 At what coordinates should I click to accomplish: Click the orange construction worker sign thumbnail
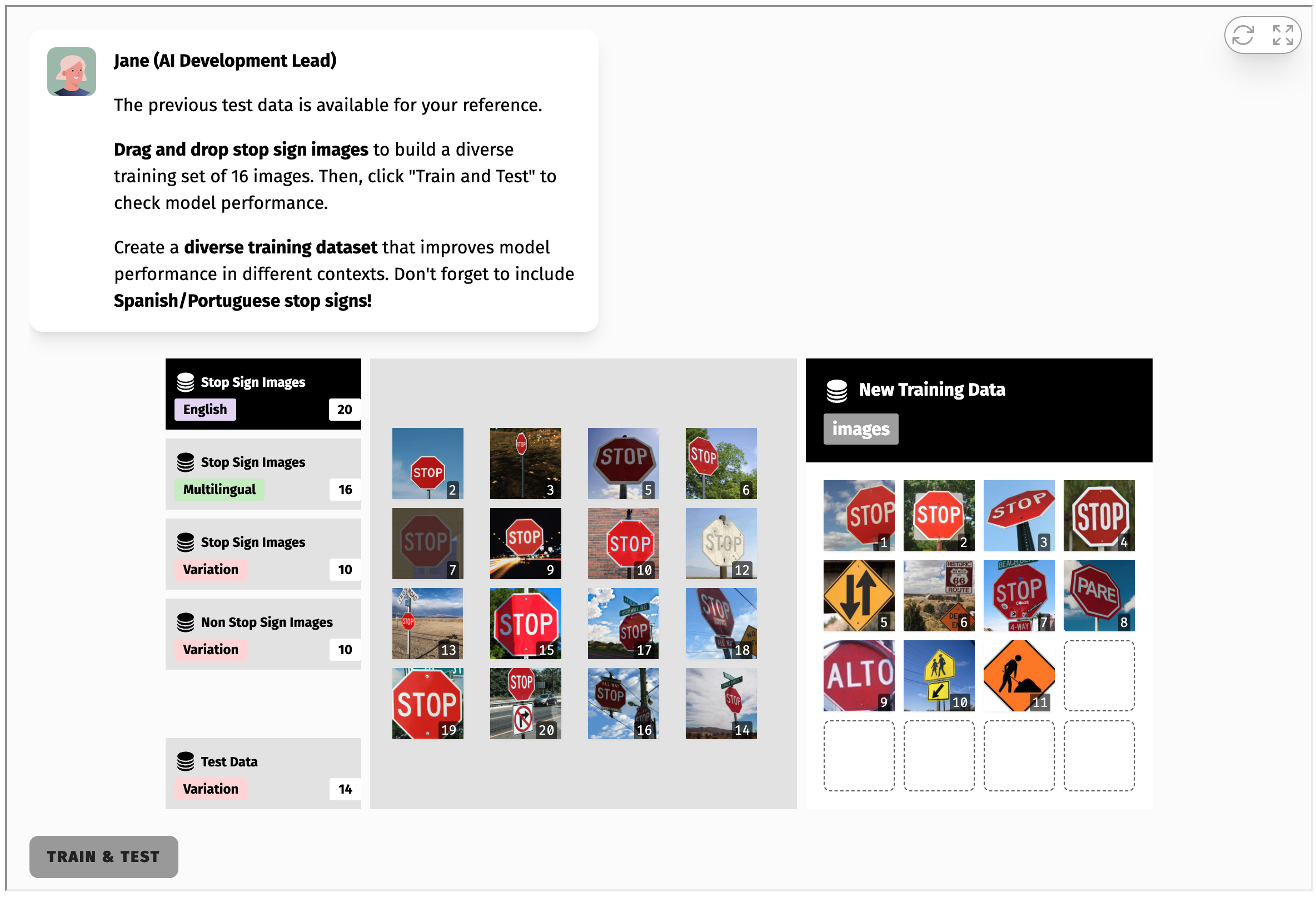(x=1019, y=676)
